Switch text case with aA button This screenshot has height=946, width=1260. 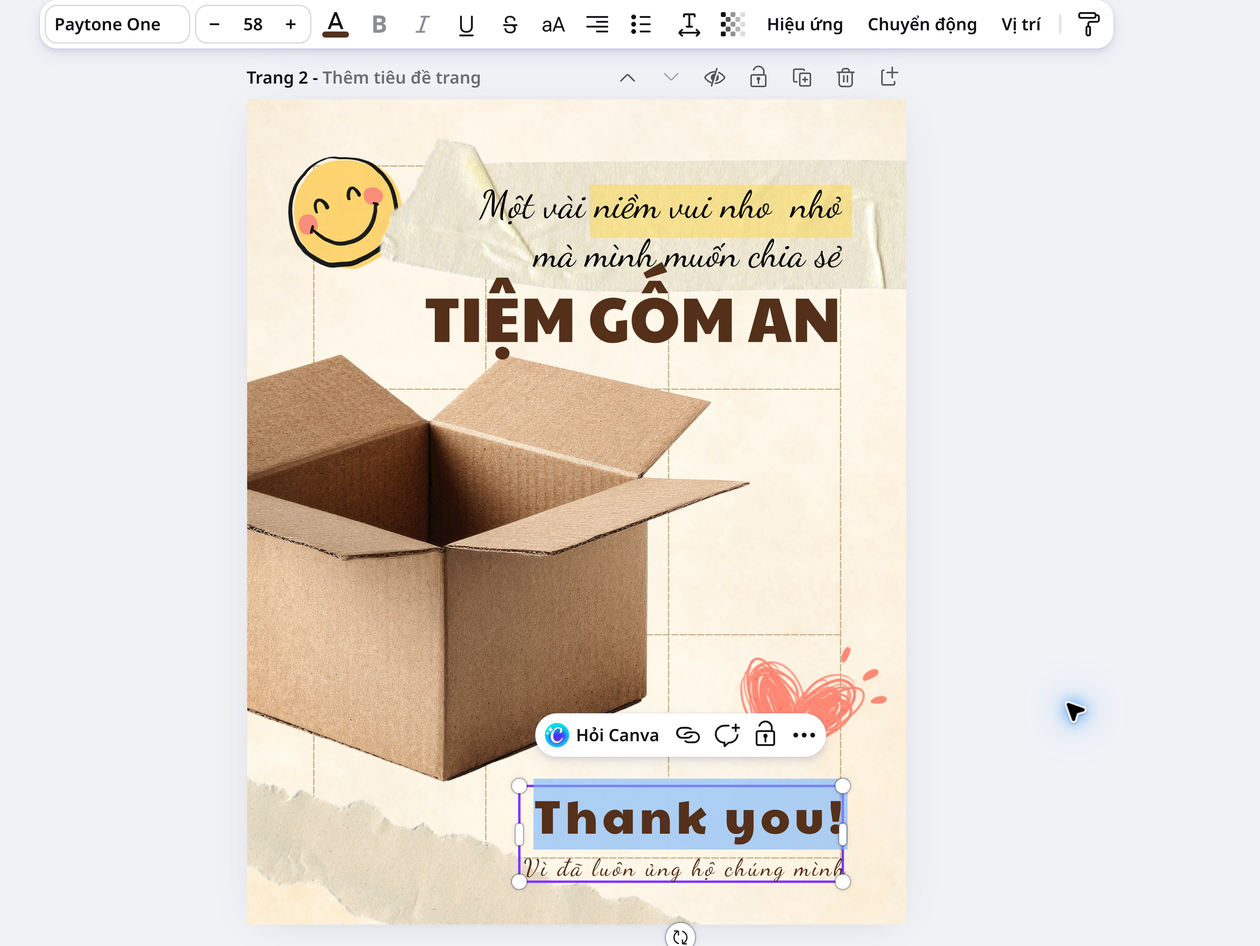point(553,24)
